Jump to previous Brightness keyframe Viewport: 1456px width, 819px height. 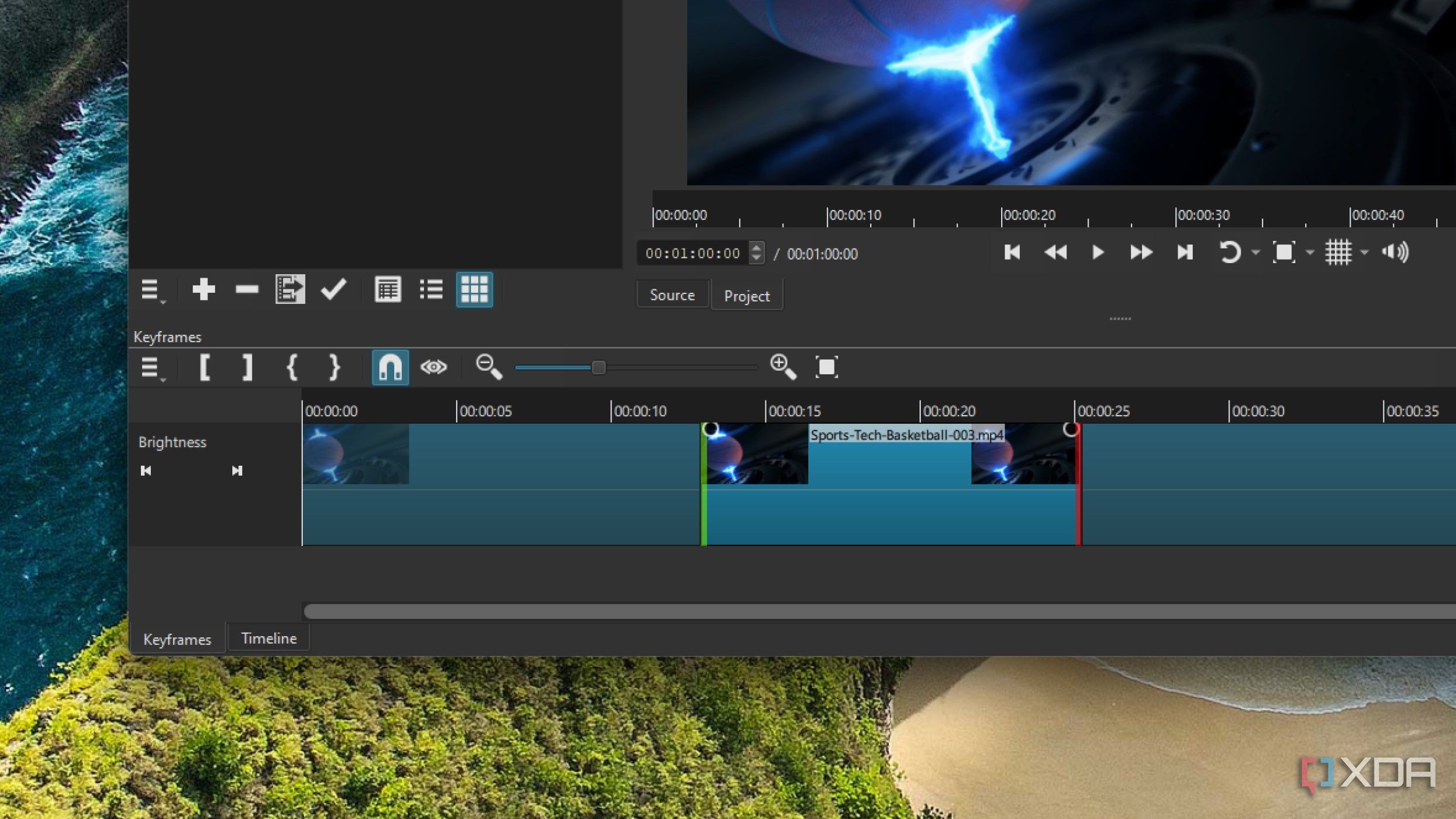click(146, 470)
